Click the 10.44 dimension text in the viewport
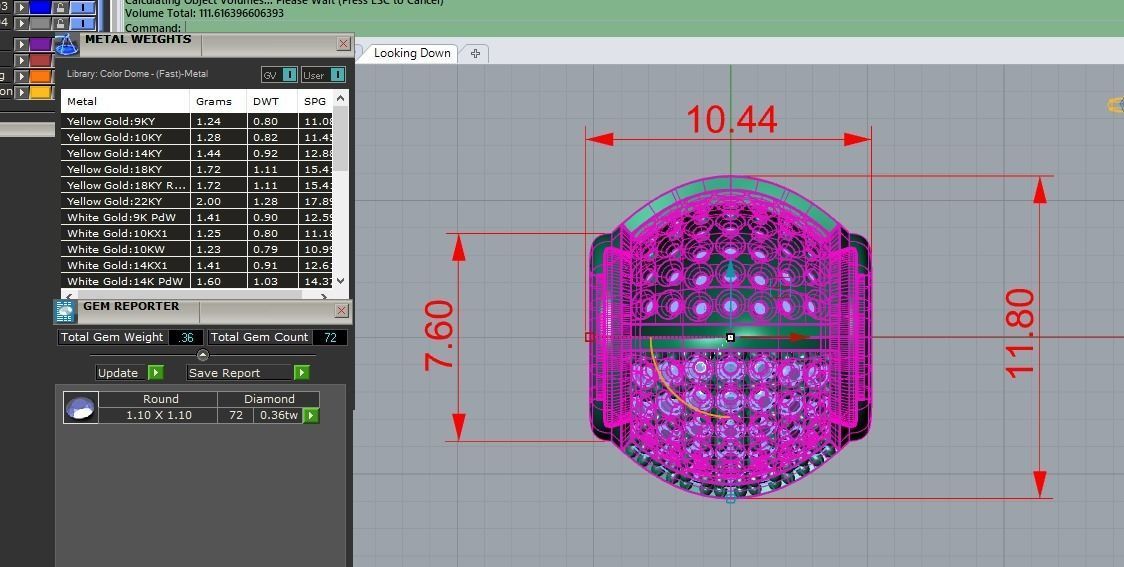1124x567 pixels. (x=732, y=120)
